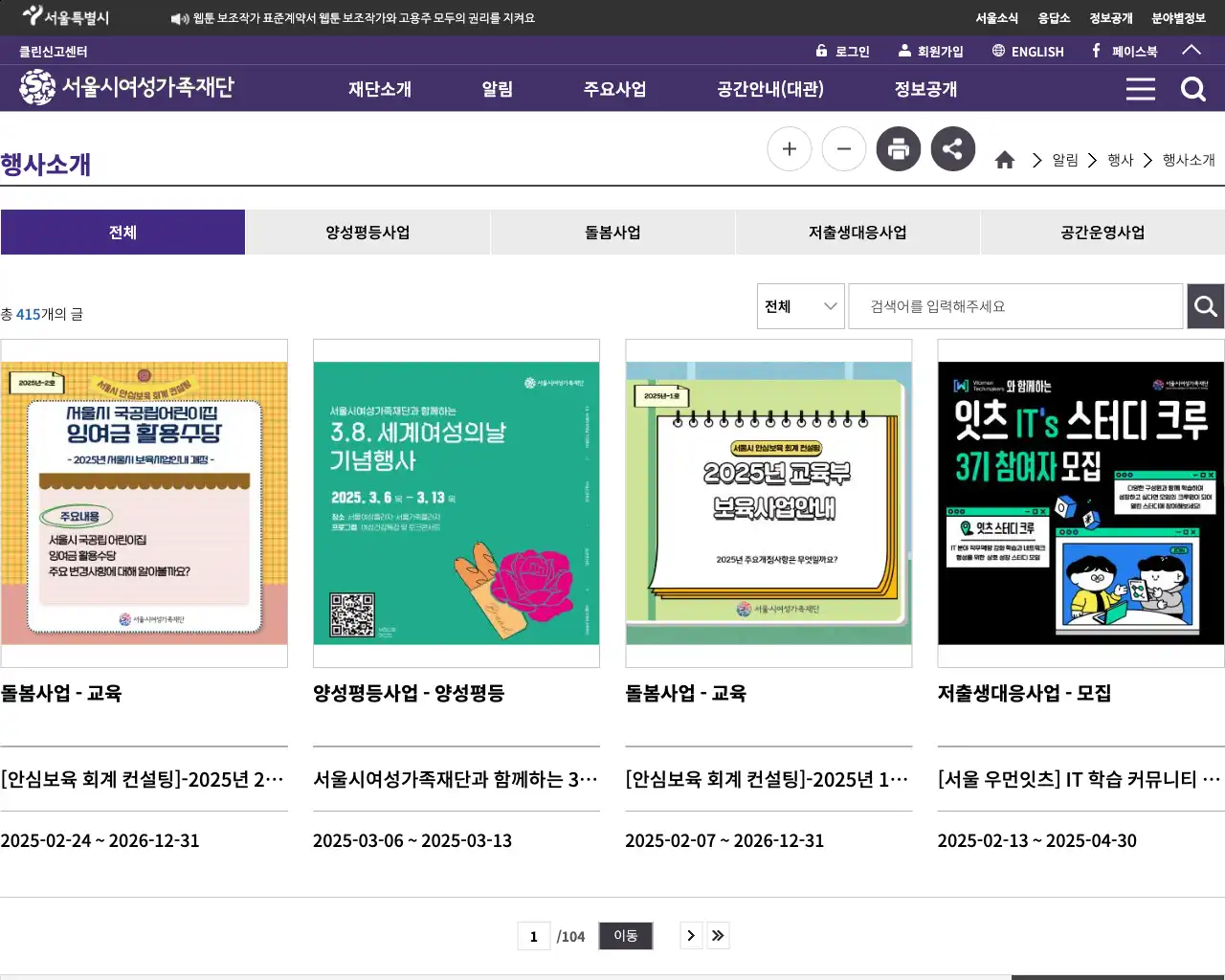Collapse the header with the chevron arrow
This screenshot has height=980, width=1225.
[x=1192, y=51]
